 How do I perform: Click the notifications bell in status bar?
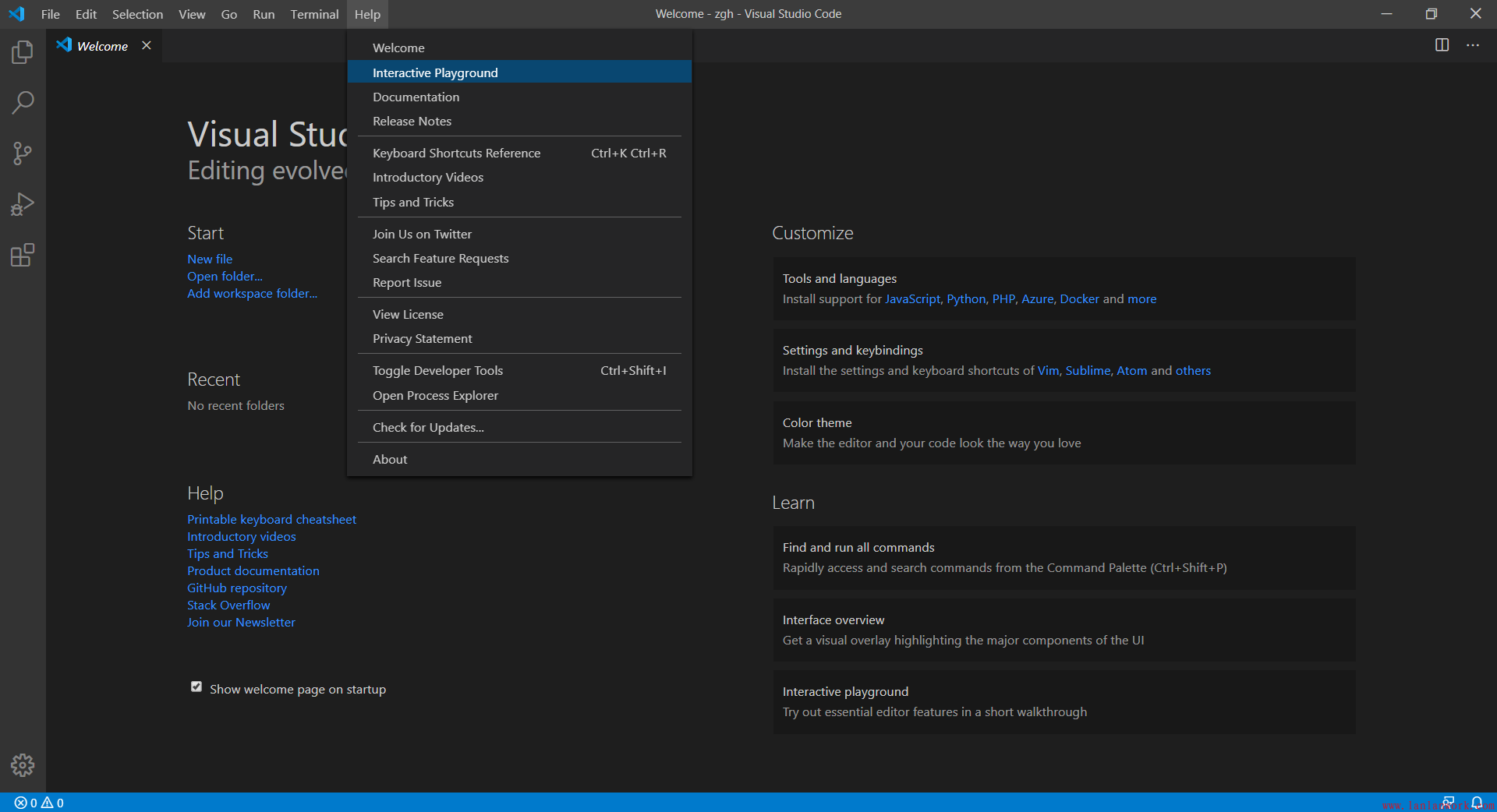(1477, 803)
